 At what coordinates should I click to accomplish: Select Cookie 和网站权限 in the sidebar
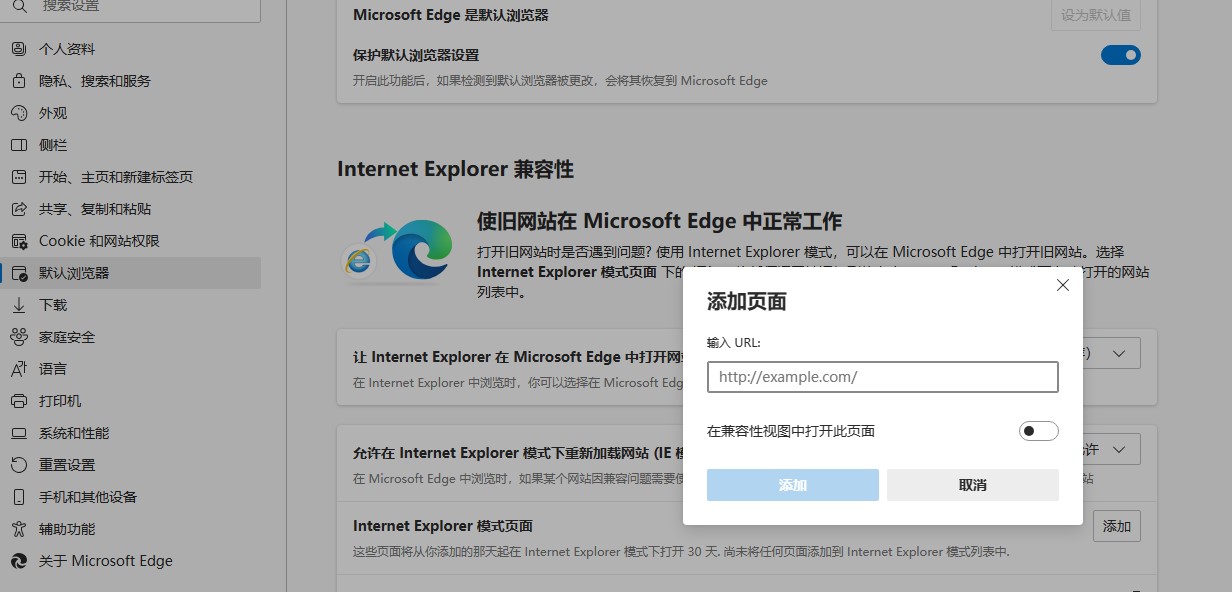pyautogui.click(x=99, y=241)
